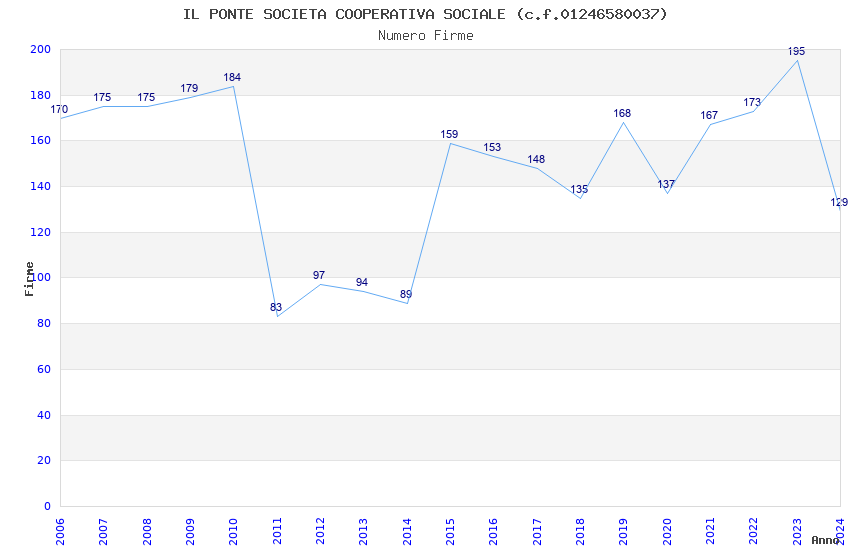The width and height of the screenshot is (850, 550).
Task: Click the x-axis year 2009
Action: (190, 531)
